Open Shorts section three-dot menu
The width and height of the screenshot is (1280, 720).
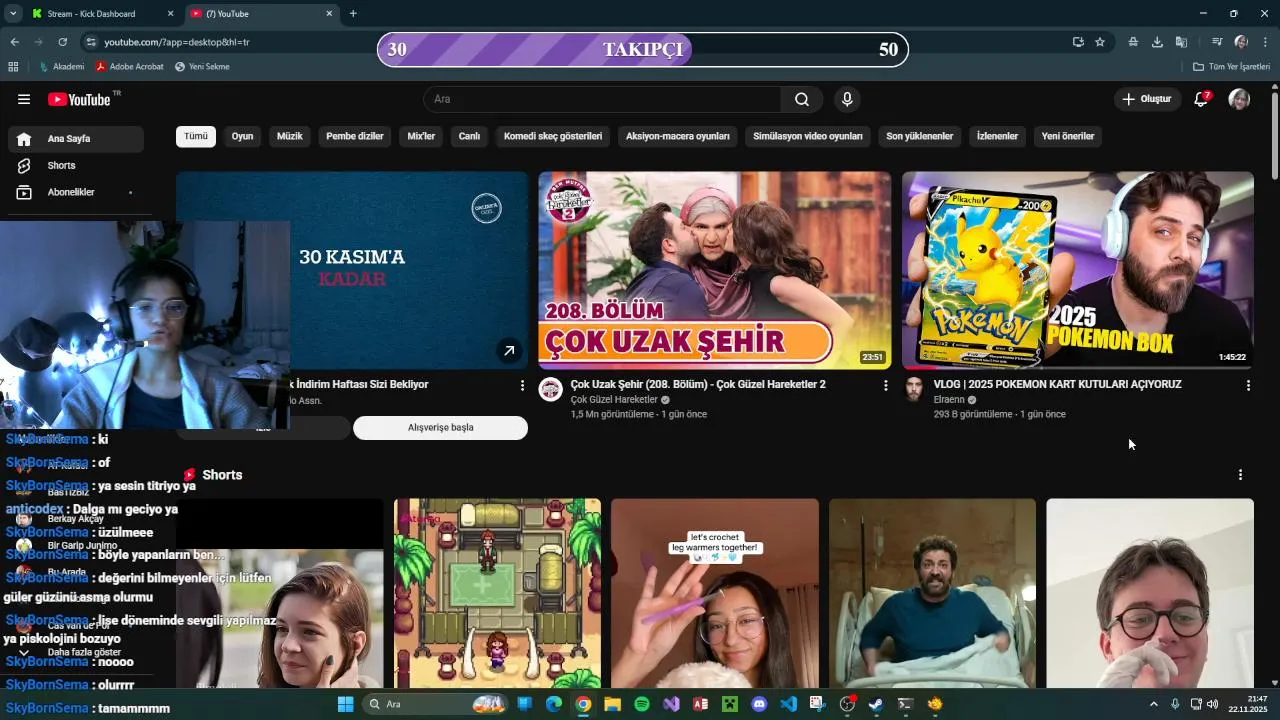point(1240,475)
